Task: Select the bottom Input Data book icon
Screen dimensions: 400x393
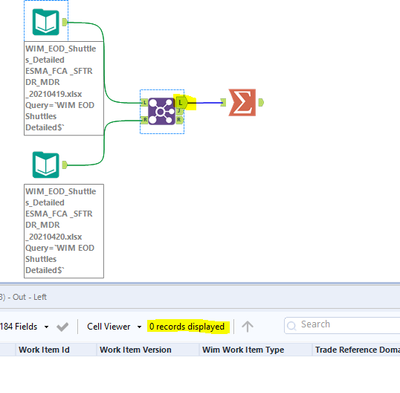Action: (46, 165)
